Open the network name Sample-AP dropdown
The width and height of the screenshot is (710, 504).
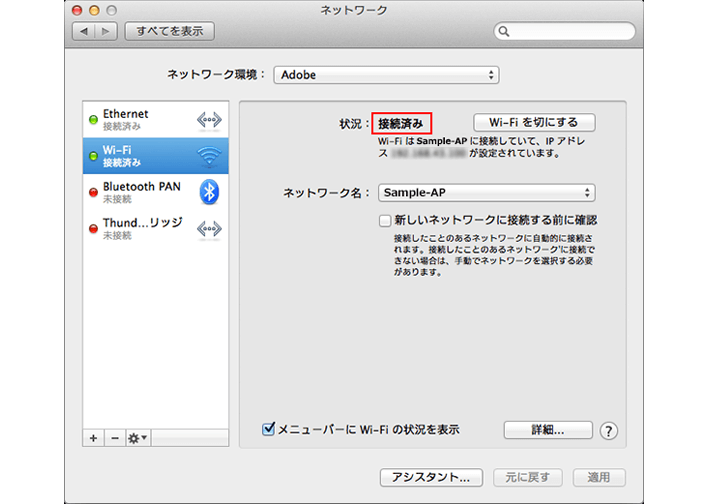pyautogui.click(x=487, y=193)
